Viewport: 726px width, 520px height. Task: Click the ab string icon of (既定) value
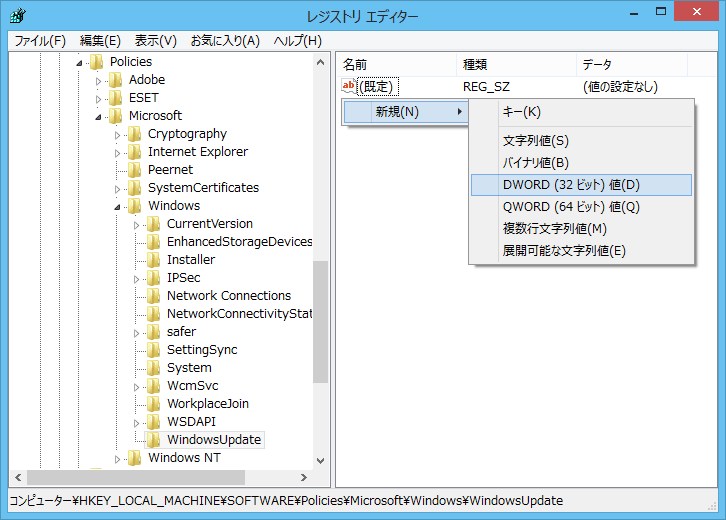[349, 86]
